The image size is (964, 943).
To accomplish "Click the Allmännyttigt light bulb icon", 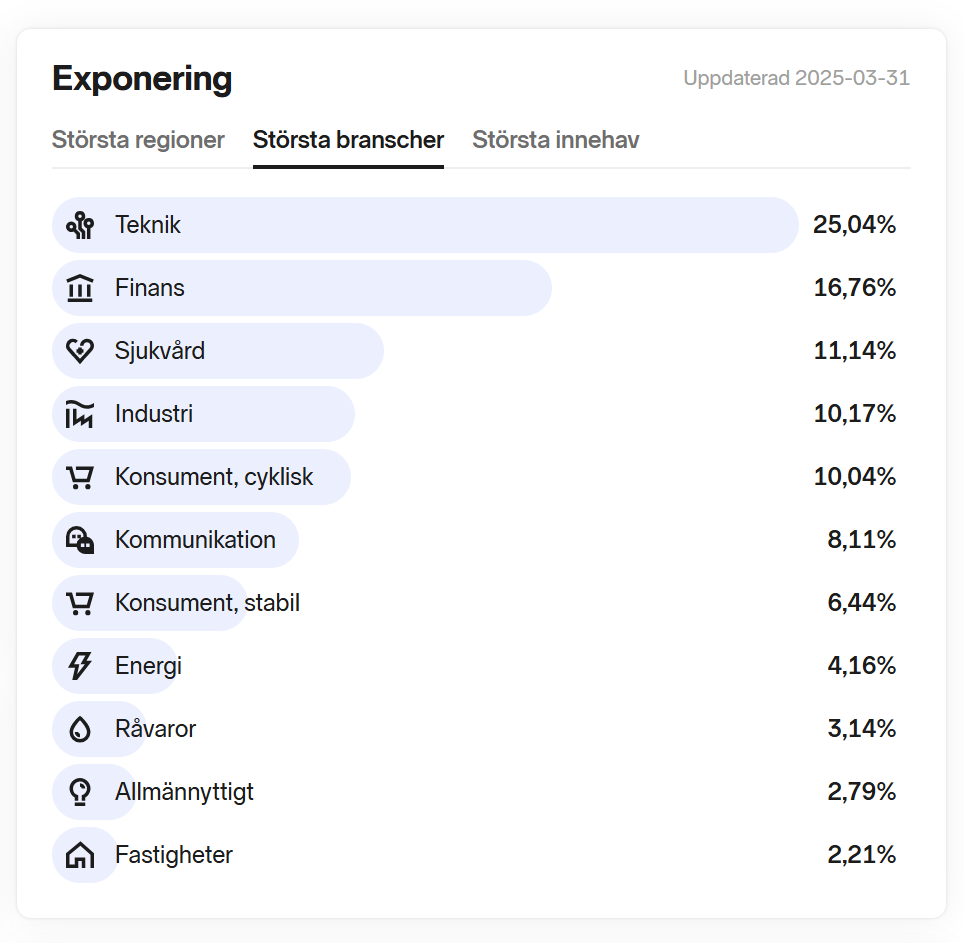I will click(80, 792).
